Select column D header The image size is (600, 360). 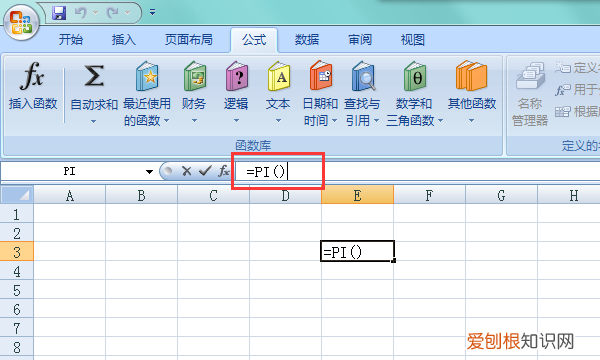[285, 195]
